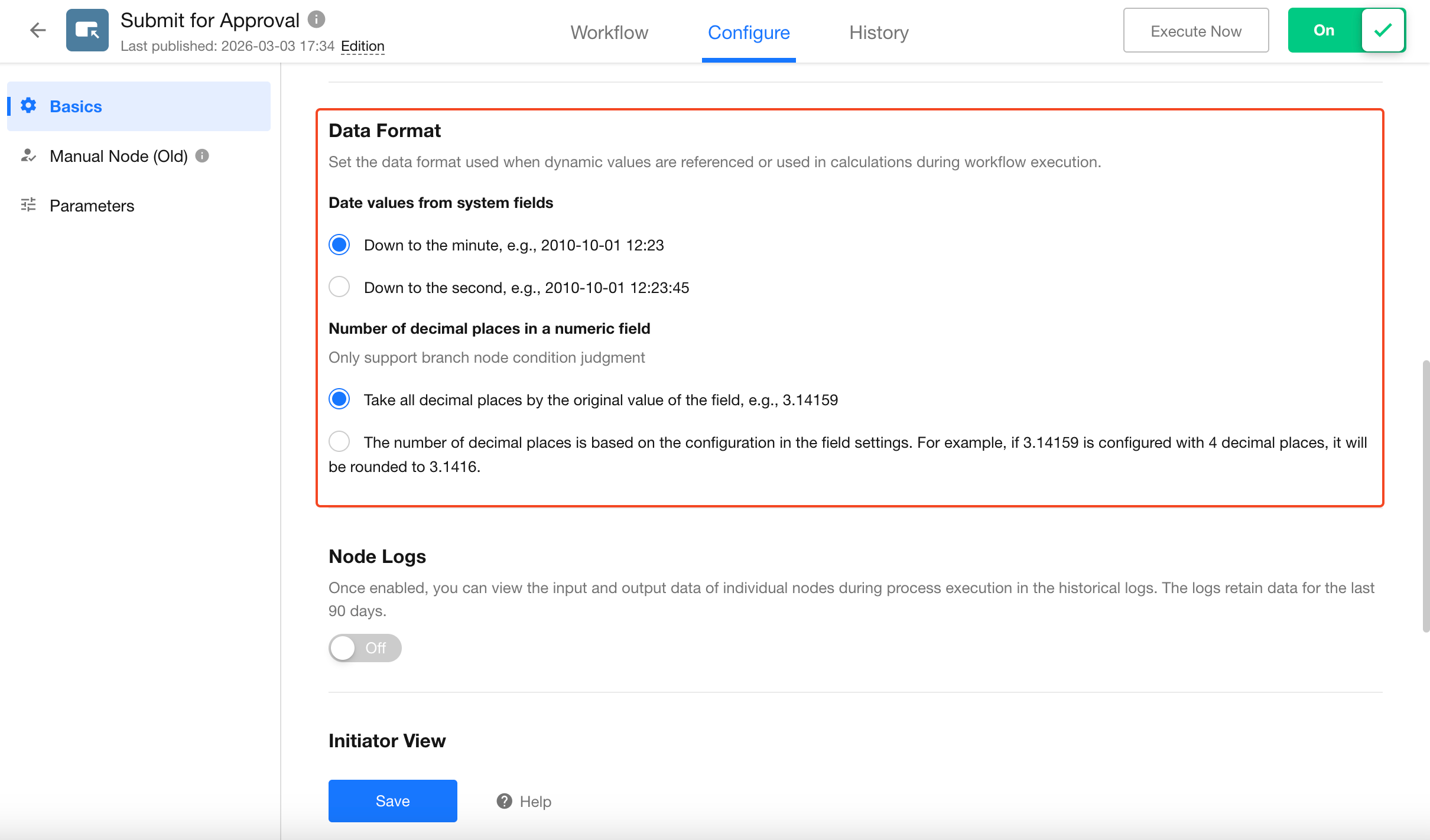Click the blue Save button
The image size is (1430, 840).
pos(392,801)
